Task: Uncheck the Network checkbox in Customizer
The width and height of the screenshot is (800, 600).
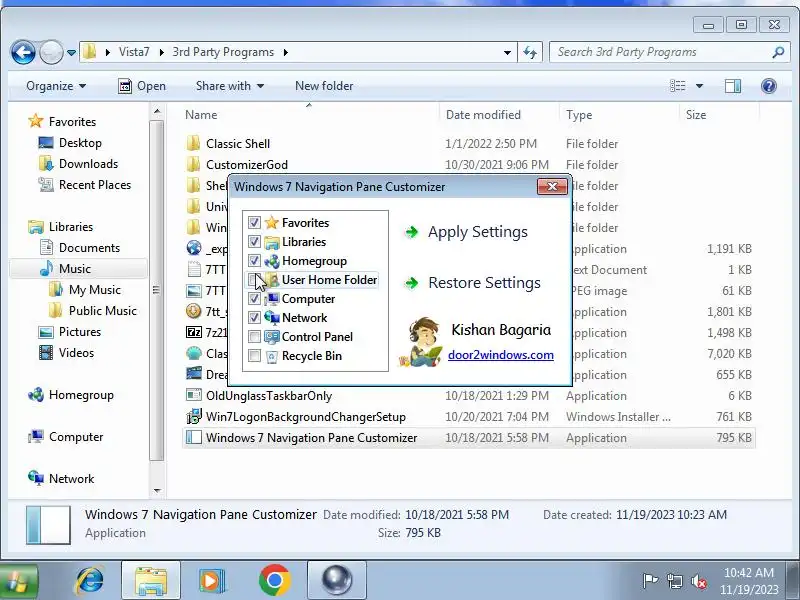Action: (254, 317)
